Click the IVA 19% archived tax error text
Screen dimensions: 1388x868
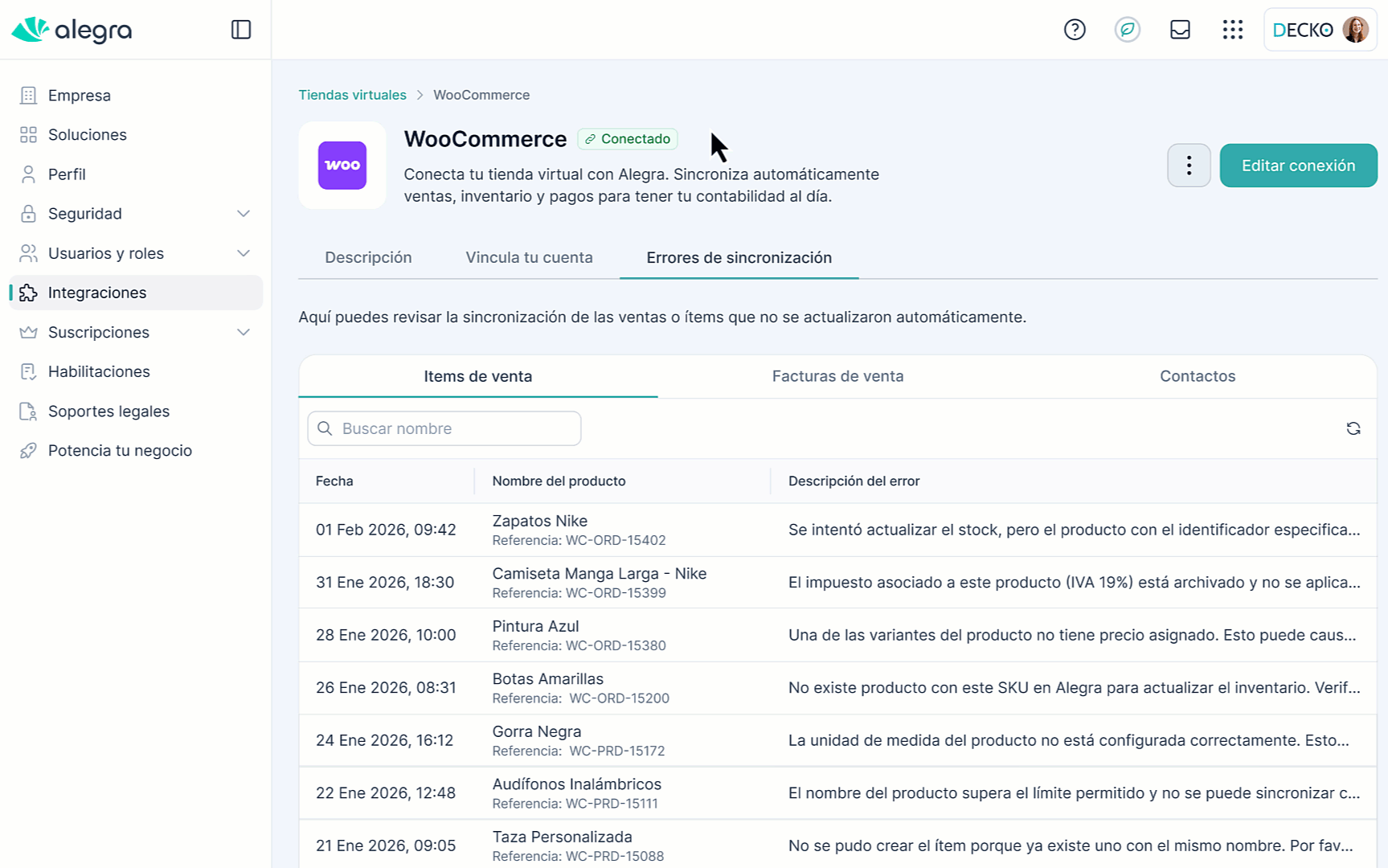[x=1074, y=583]
